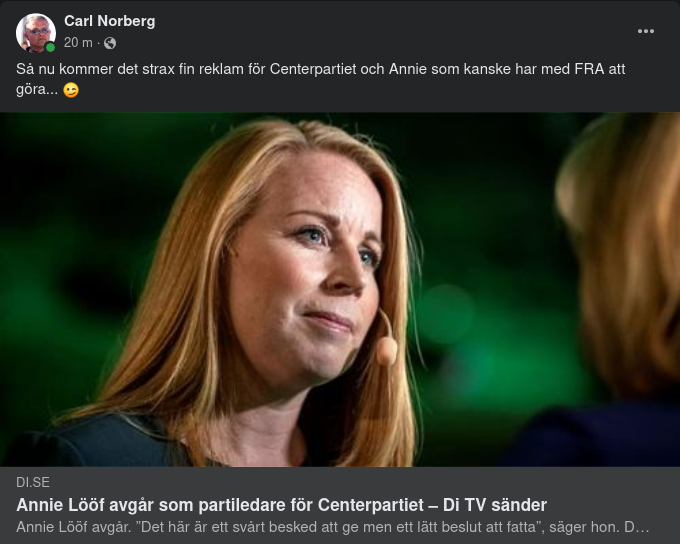Click the globe public audience icon

tap(110, 43)
